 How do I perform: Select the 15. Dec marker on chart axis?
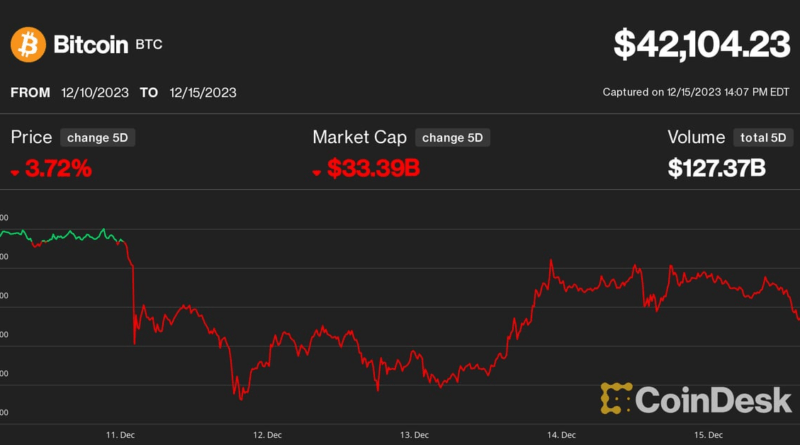click(x=708, y=435)
